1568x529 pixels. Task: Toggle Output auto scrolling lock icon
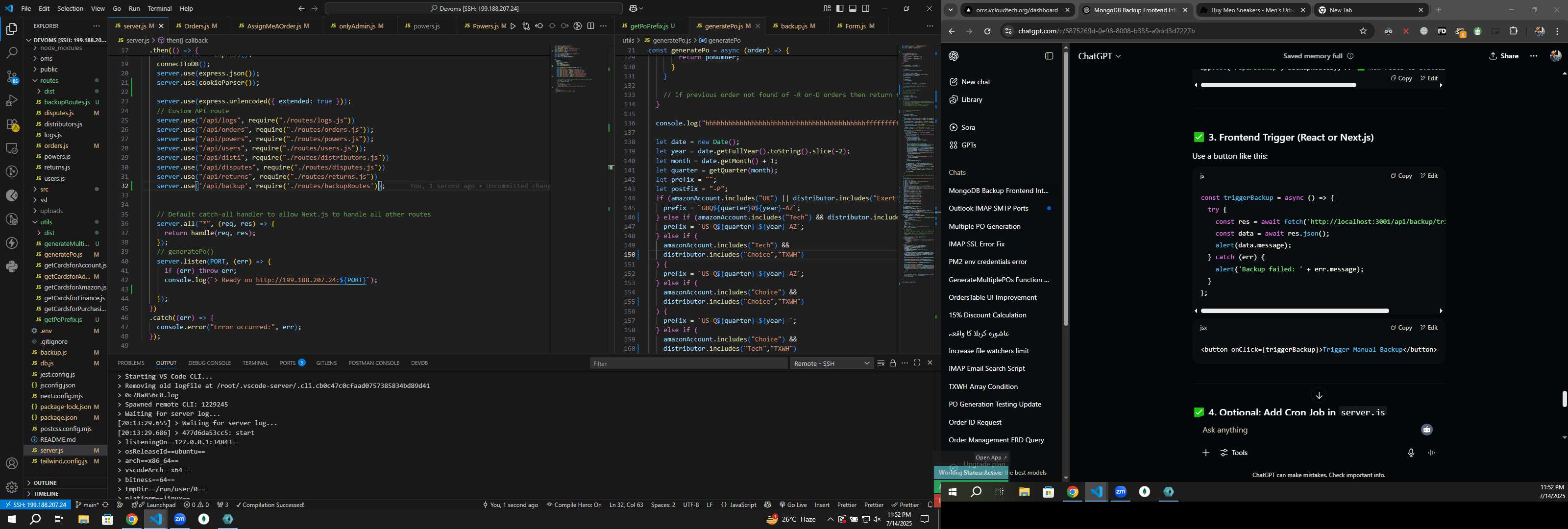click(893, 363)
